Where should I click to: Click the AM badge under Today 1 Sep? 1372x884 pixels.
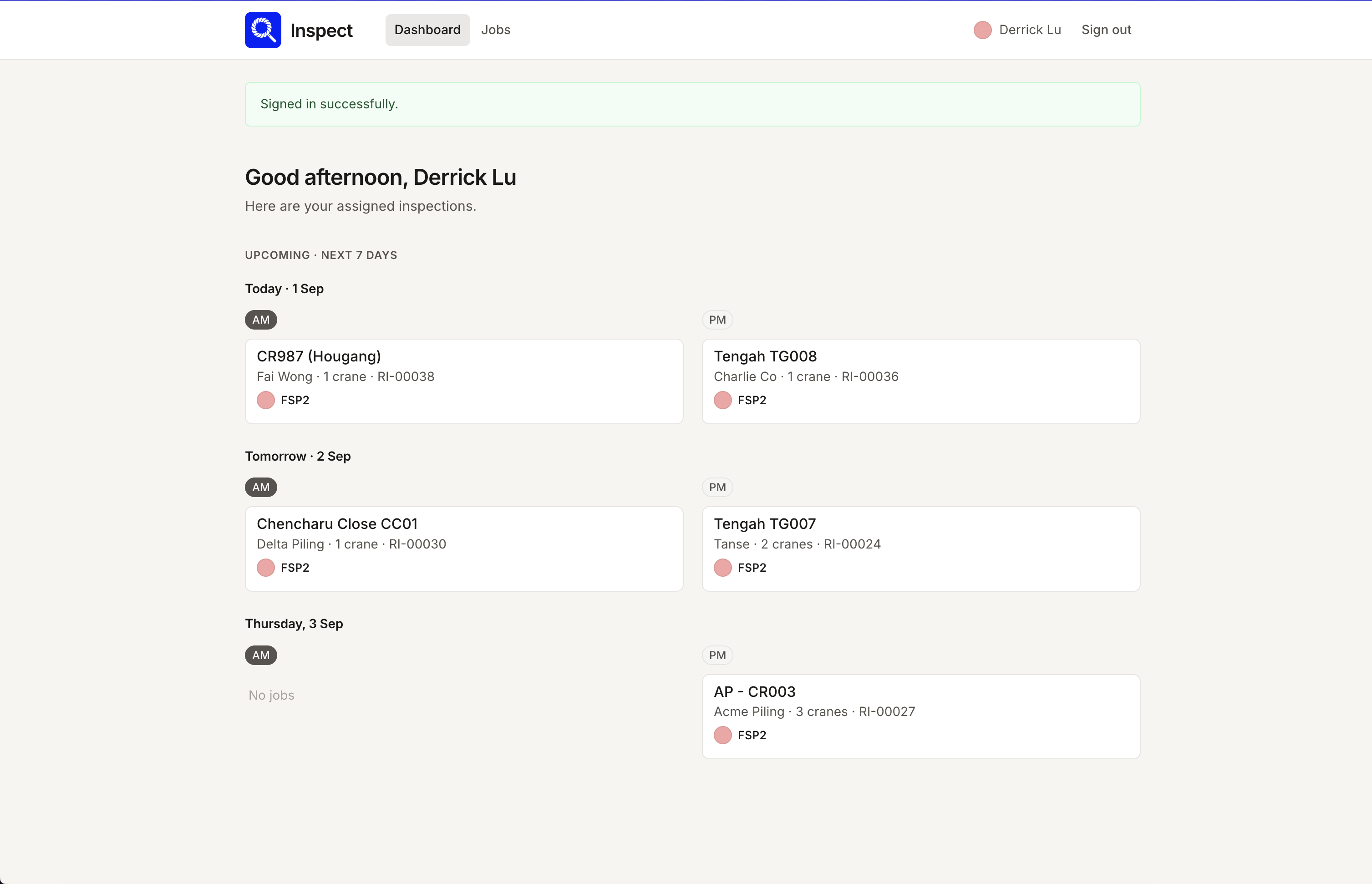(261, 320)
